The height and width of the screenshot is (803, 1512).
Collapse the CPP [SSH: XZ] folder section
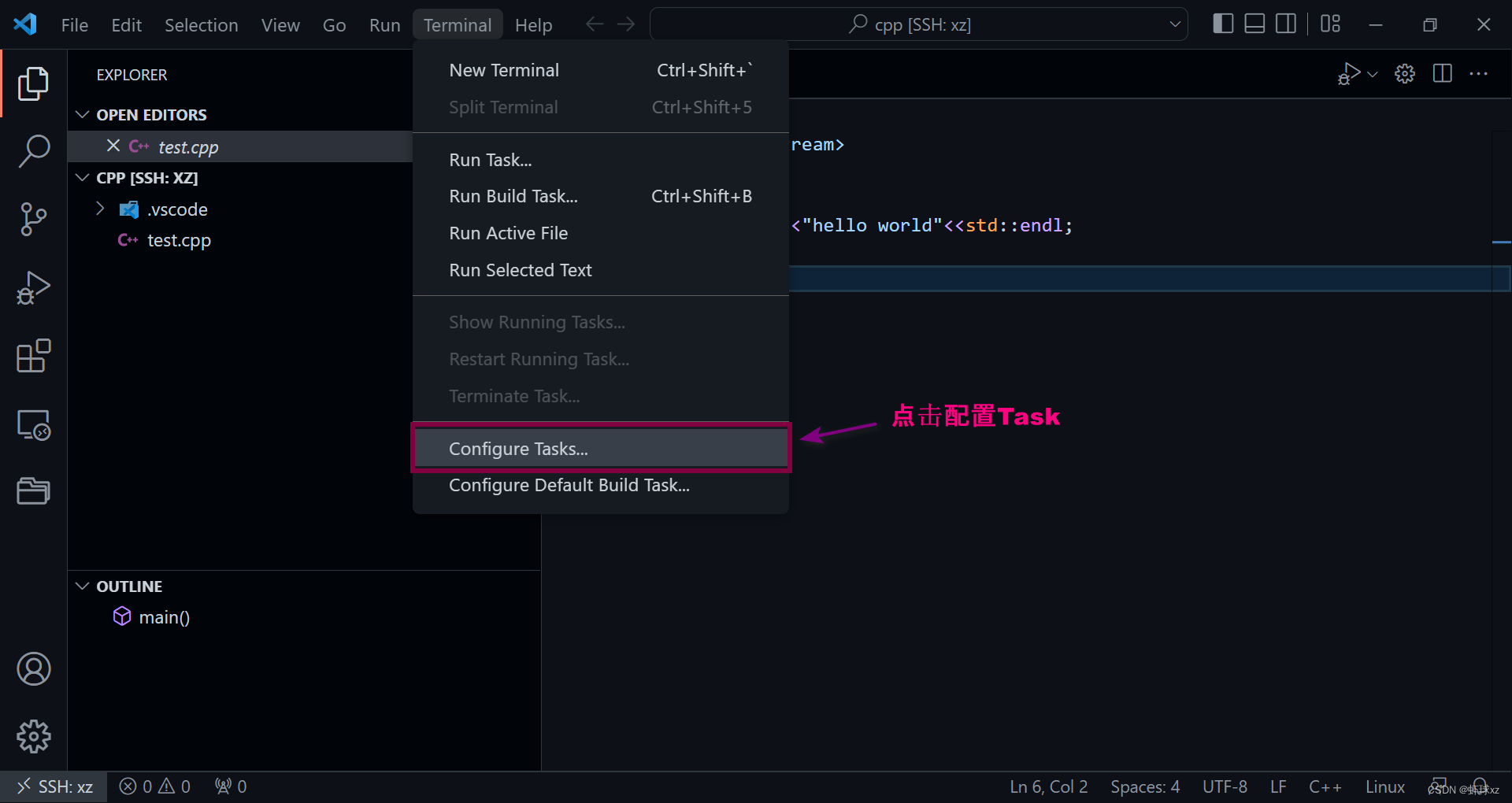82,178
